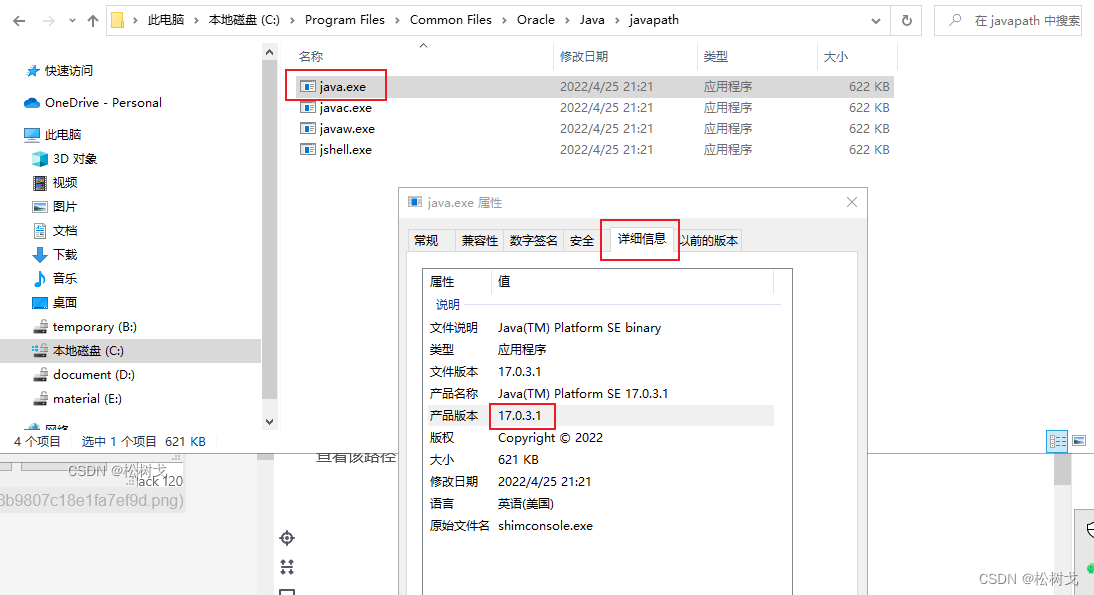Switch to 以前的版本 tab

[x=710, y=241]
